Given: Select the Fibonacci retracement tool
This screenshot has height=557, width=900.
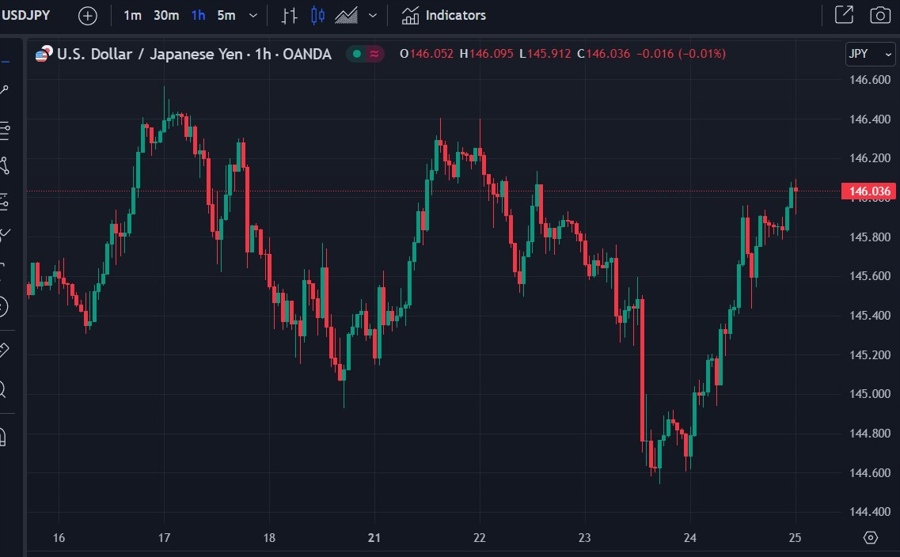Looking at the screenshot, I should pyautogui.click(x=5, y=131).
